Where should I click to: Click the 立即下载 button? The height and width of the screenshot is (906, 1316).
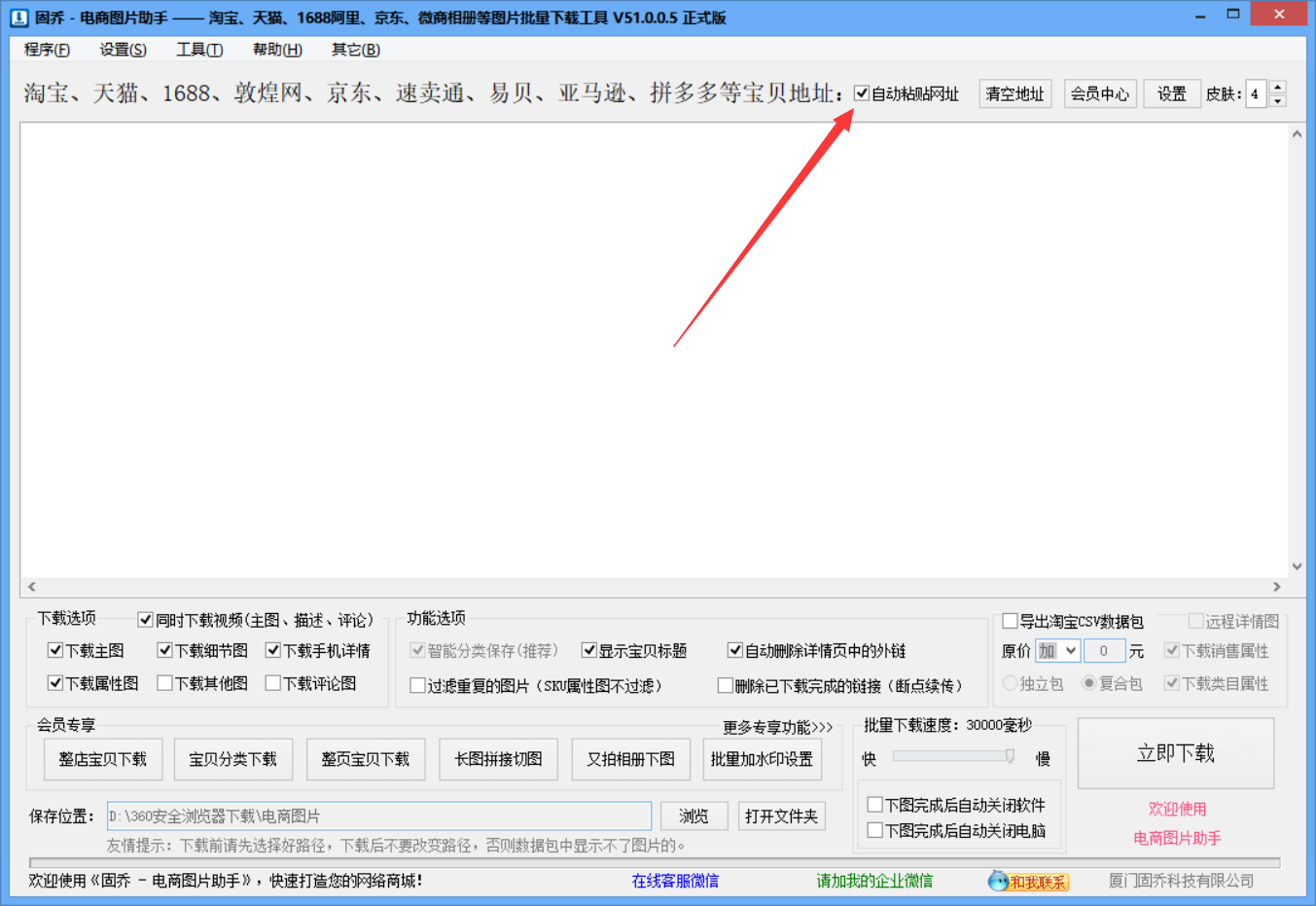1176,753
